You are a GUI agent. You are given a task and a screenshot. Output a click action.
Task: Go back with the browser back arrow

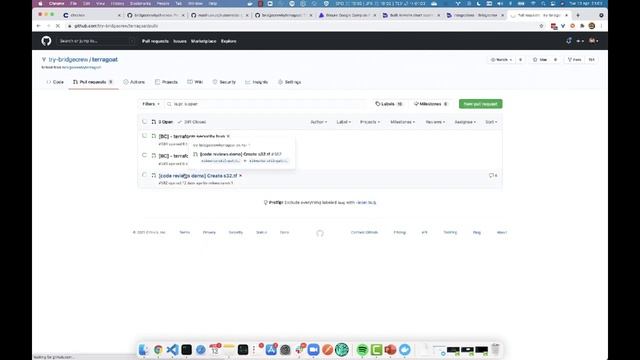[x=38, y=26]
